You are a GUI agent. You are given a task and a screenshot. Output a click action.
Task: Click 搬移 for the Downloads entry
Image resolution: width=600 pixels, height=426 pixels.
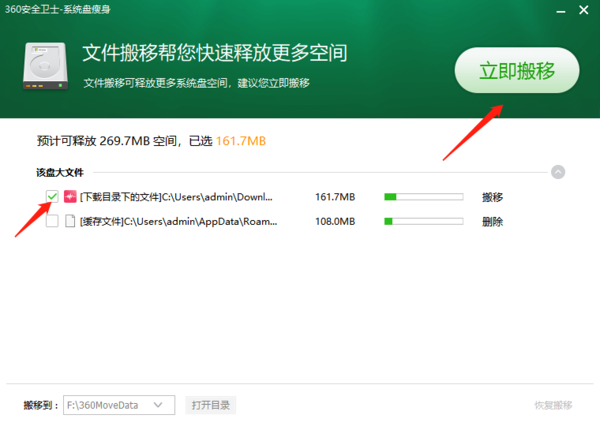point(492,197)
